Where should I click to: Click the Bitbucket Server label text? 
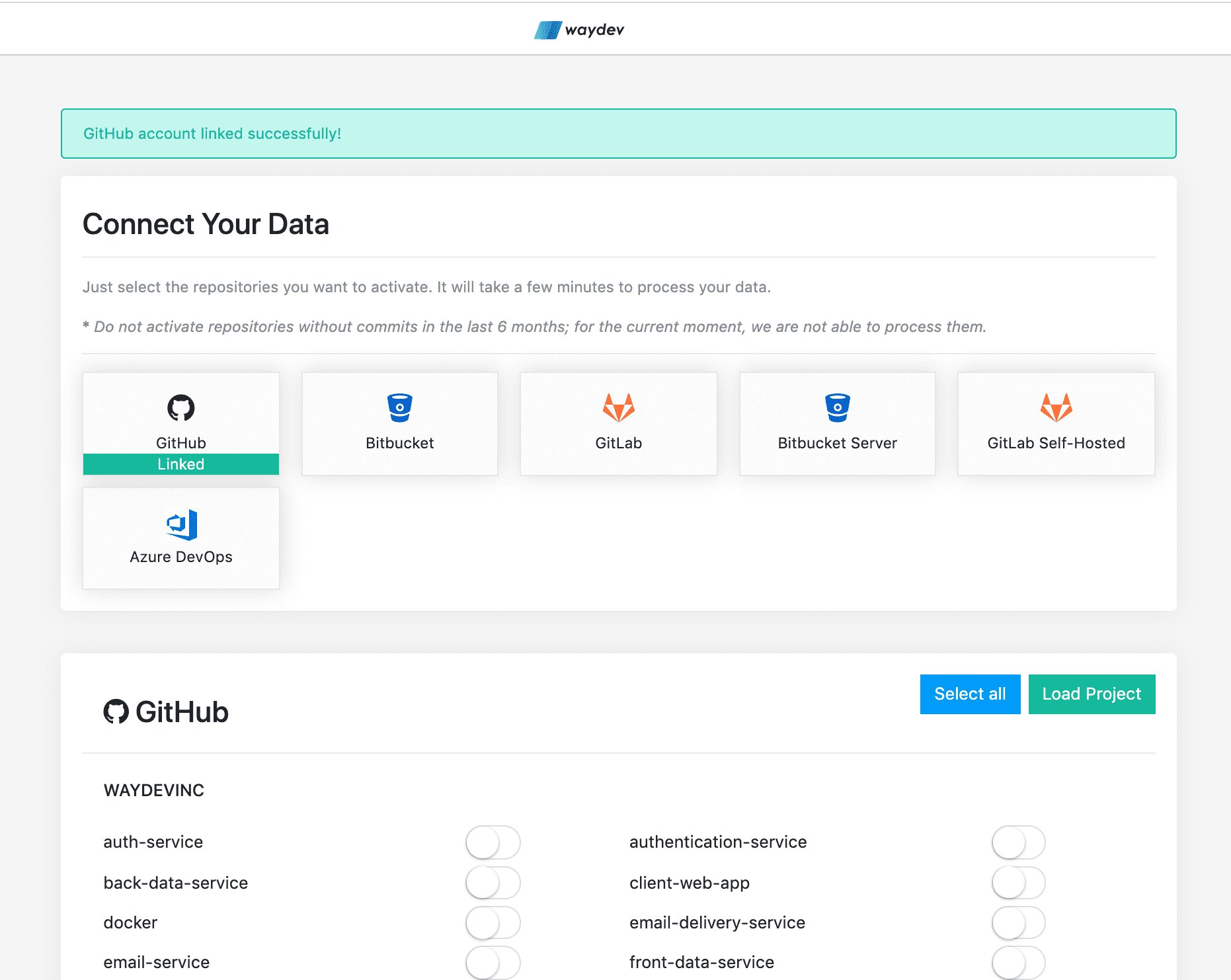pos(838,443)
